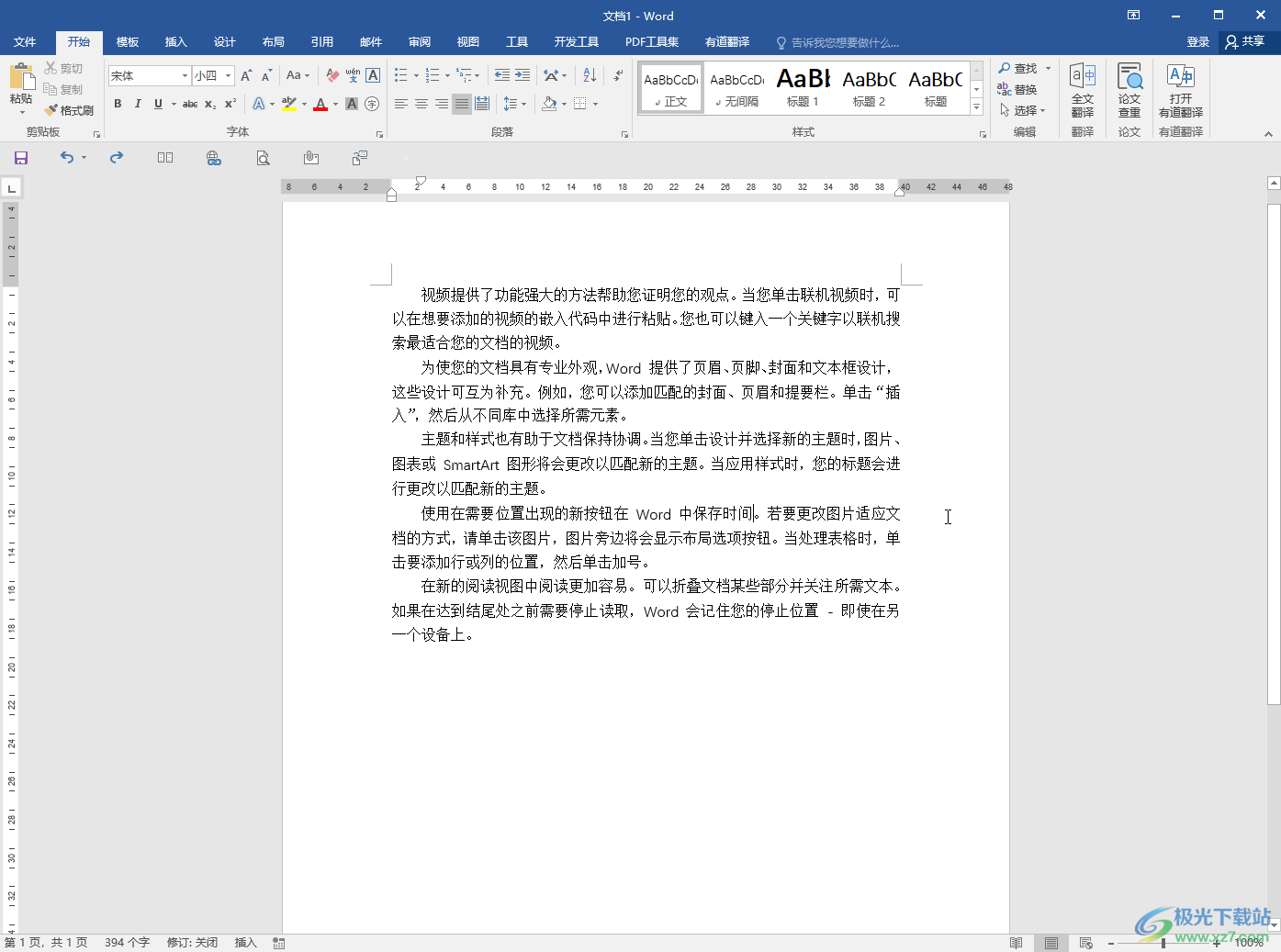Expand underline style dropdown arrow

tap(174, 104)
